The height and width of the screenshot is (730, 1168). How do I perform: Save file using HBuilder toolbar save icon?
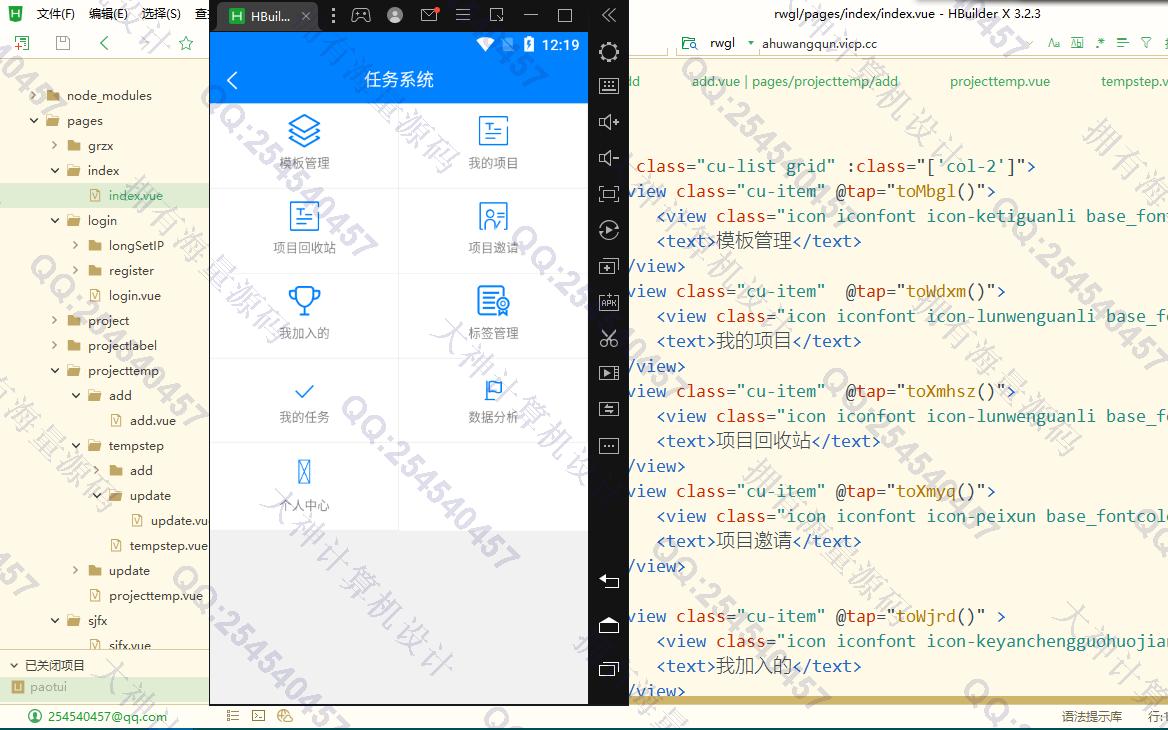click(x=63, y=43)
